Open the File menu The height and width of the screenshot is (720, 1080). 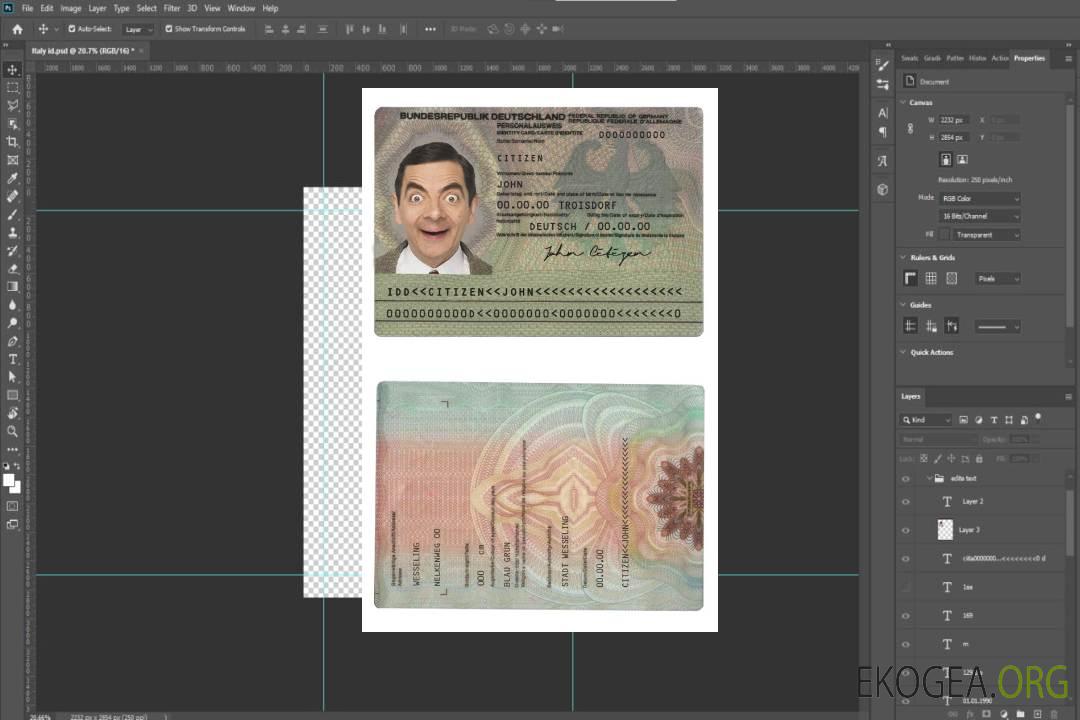point(28,8)
